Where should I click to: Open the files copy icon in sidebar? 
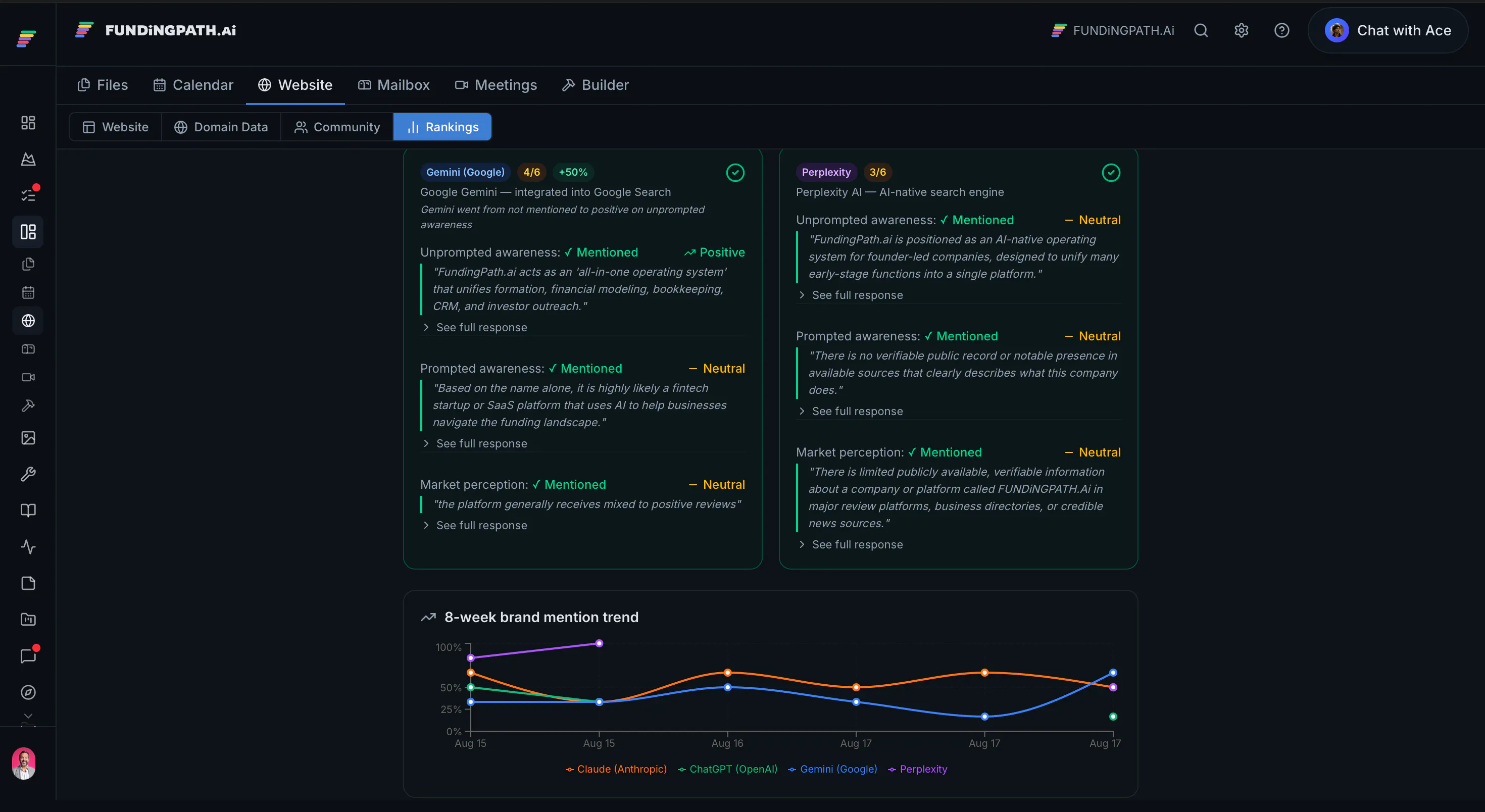[x=28, y=264]
